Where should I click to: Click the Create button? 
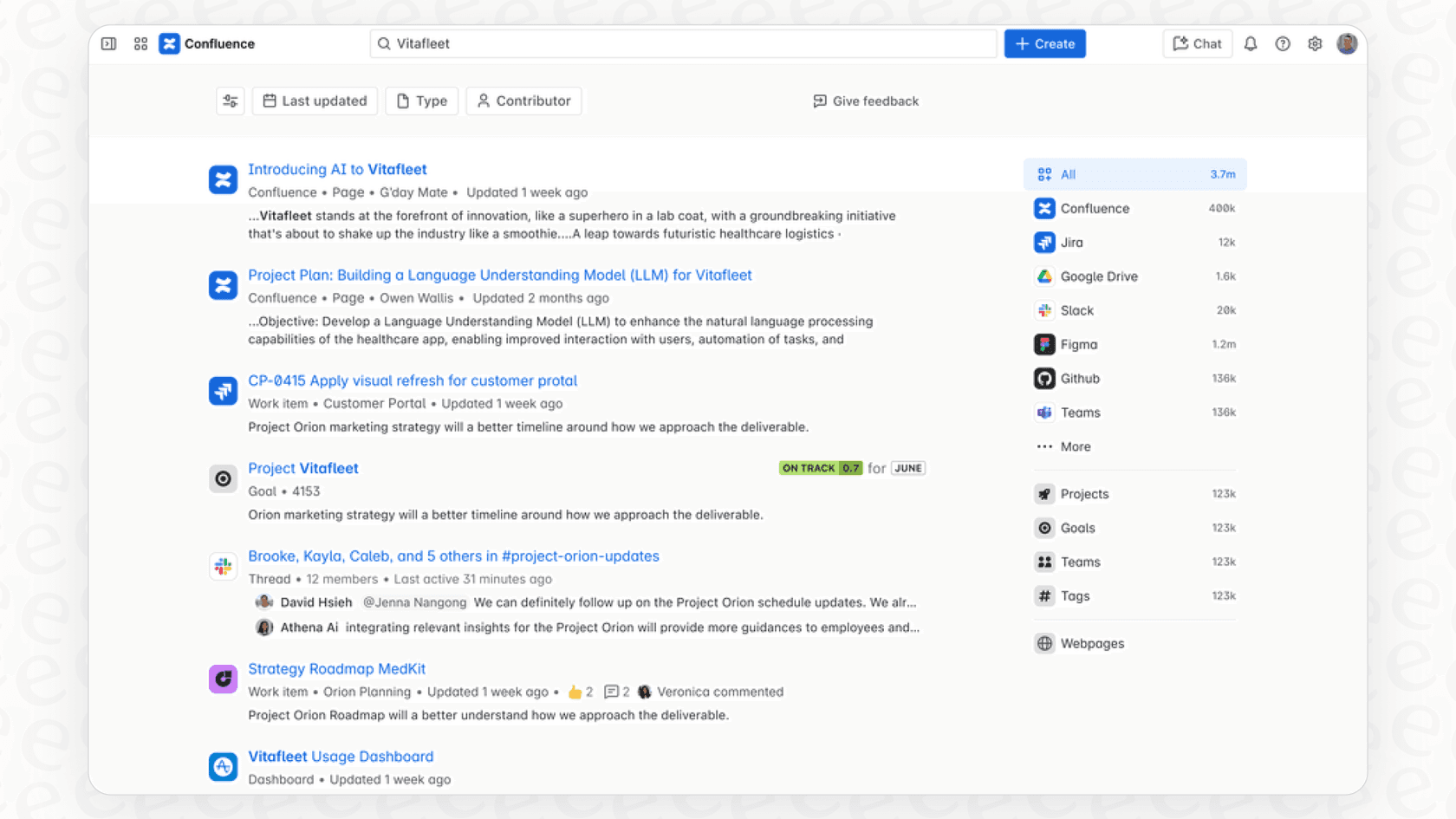[x=1044, y=43]
